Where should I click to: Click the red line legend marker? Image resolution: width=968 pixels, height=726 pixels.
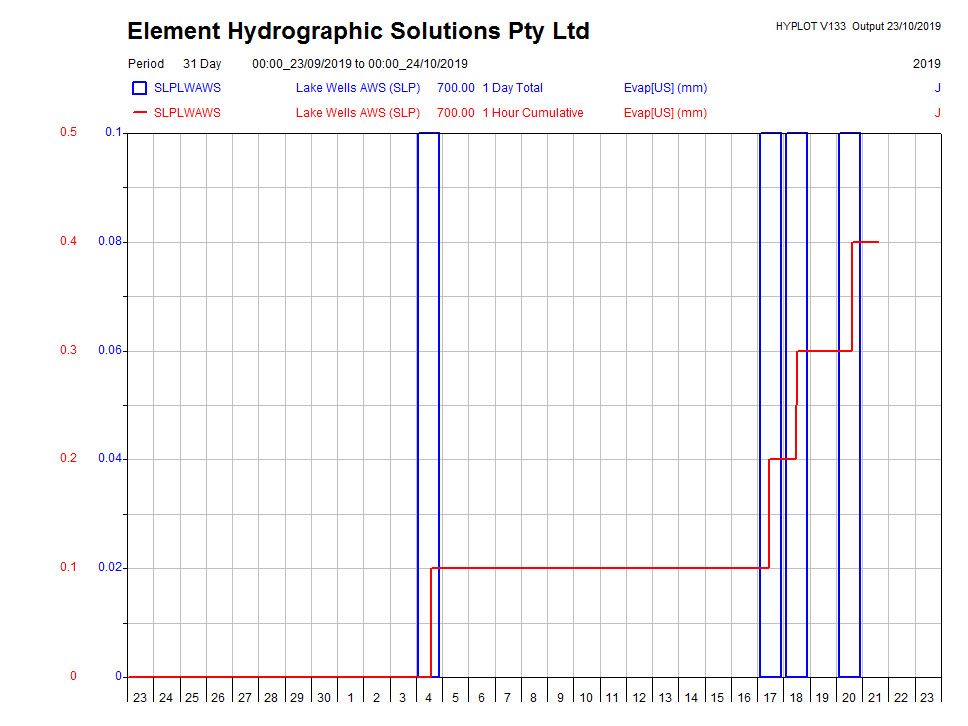point(140,113)
